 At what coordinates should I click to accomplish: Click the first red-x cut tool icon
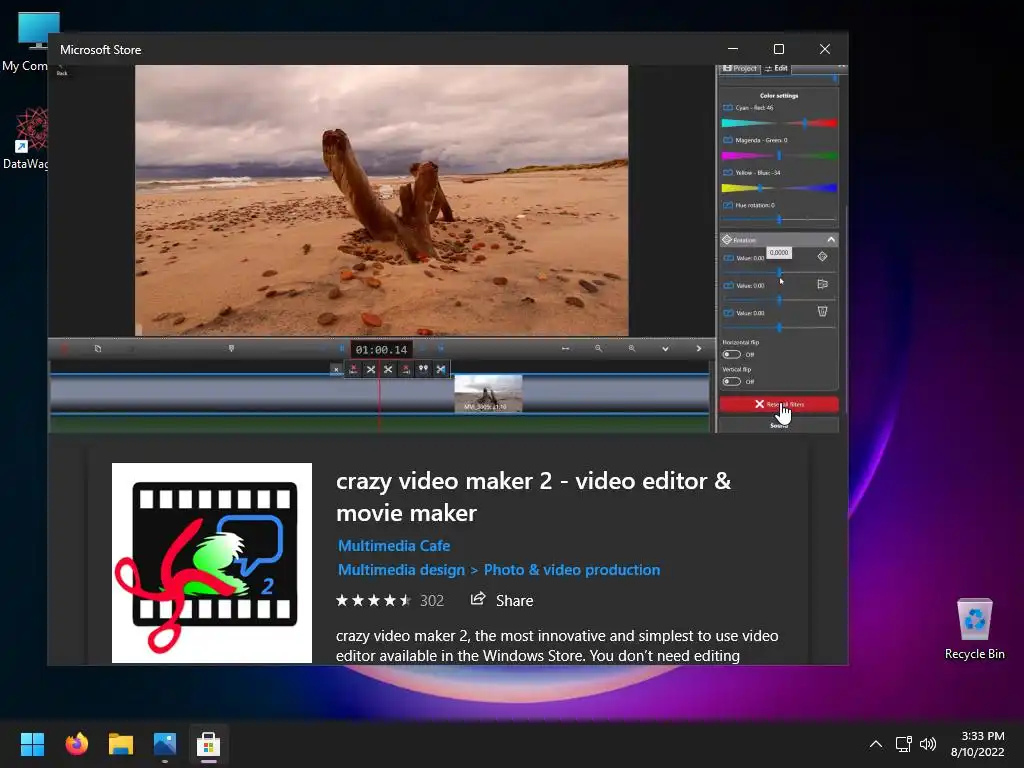click(x=353, y=370)
